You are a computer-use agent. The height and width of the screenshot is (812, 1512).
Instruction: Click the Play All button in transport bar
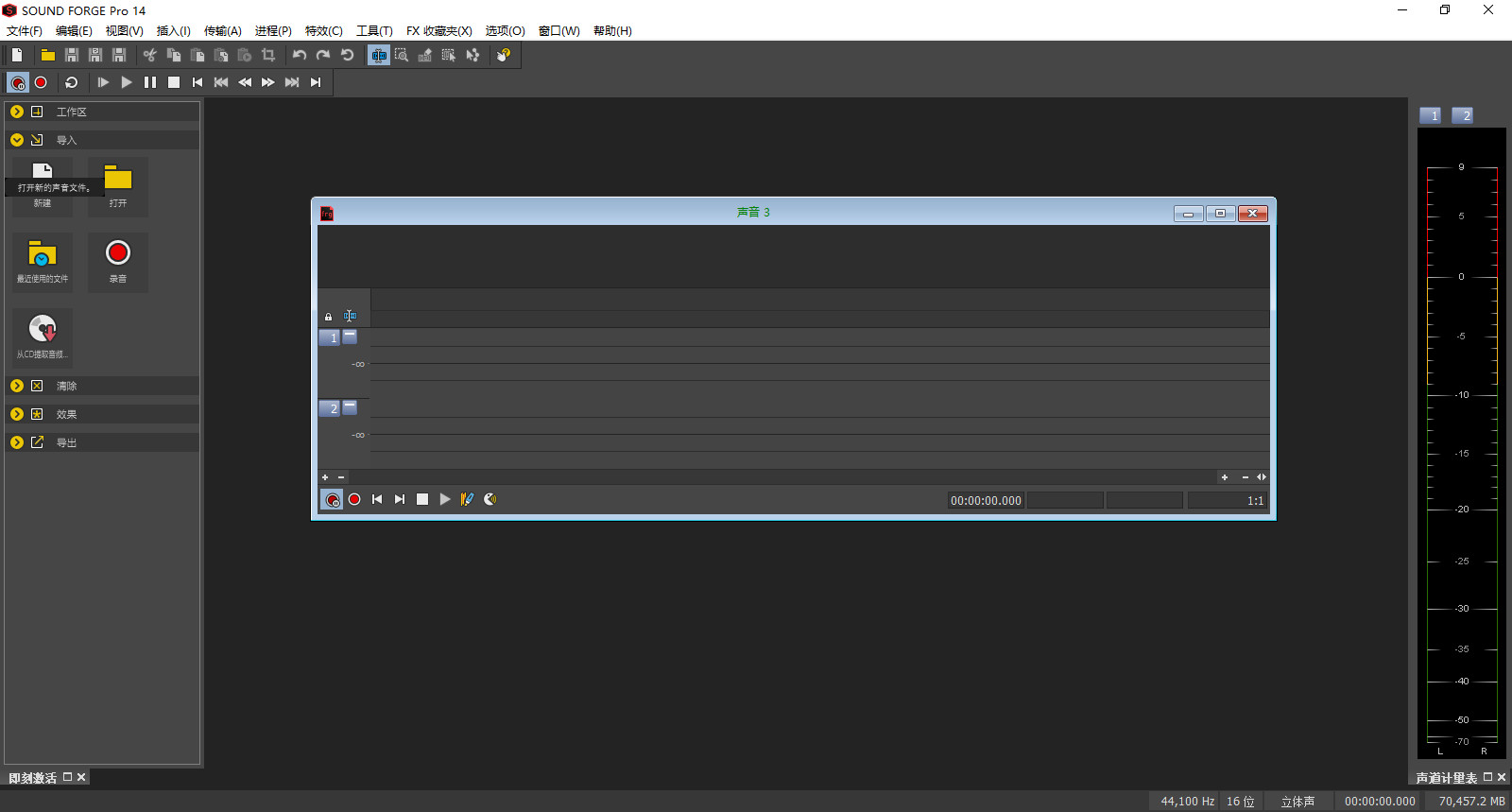click(x=103, y=82)
